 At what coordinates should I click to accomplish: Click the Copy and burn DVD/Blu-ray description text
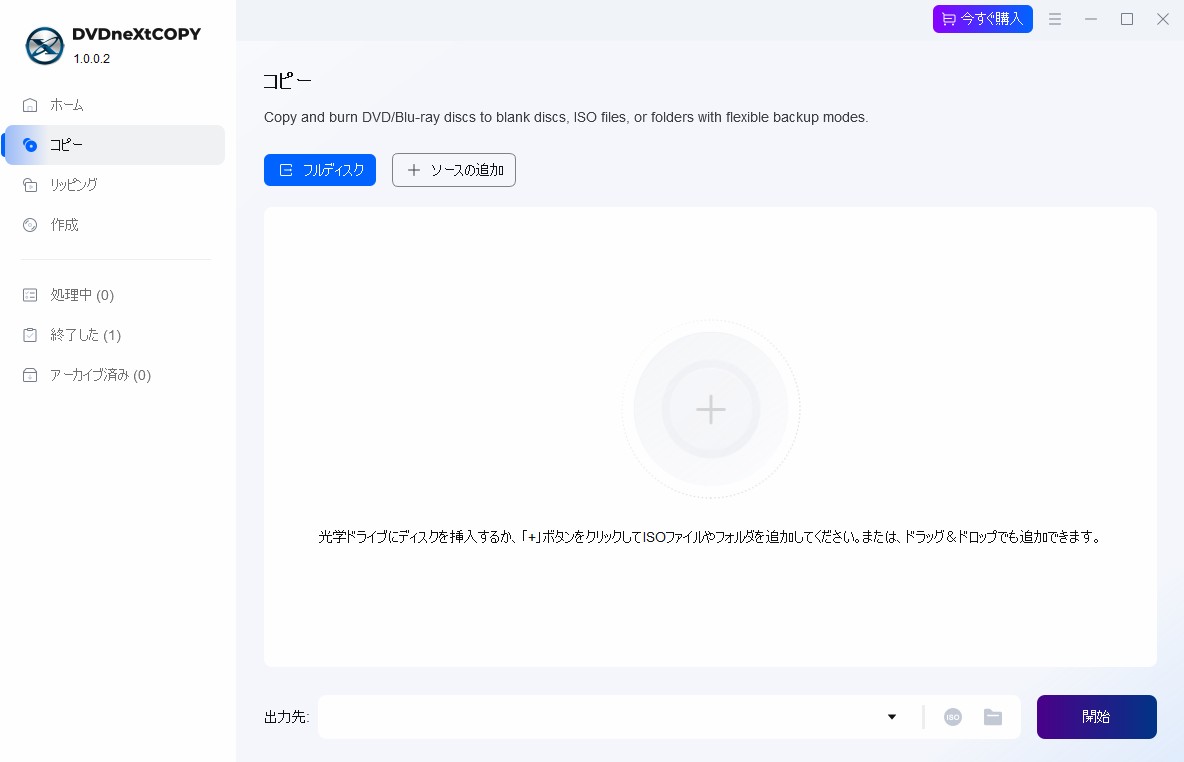click(x=566, y=117)
